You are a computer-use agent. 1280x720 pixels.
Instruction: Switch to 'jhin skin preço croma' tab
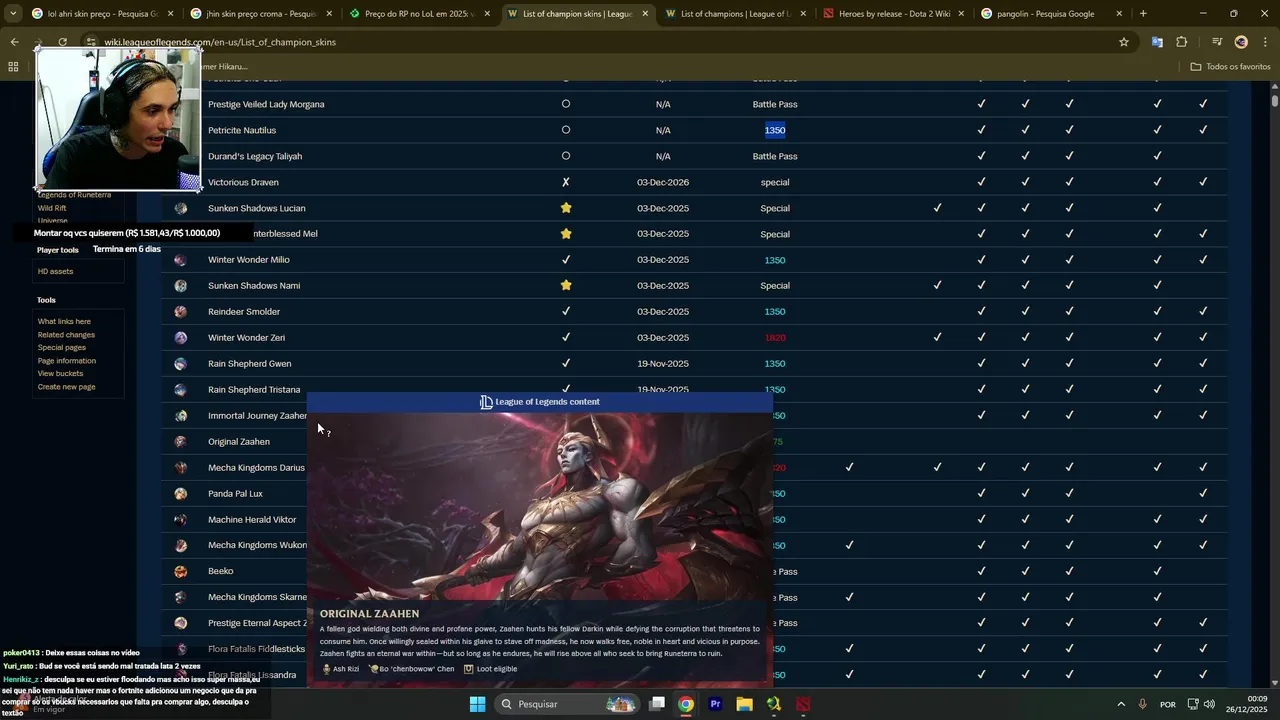[x=261, y=14]
